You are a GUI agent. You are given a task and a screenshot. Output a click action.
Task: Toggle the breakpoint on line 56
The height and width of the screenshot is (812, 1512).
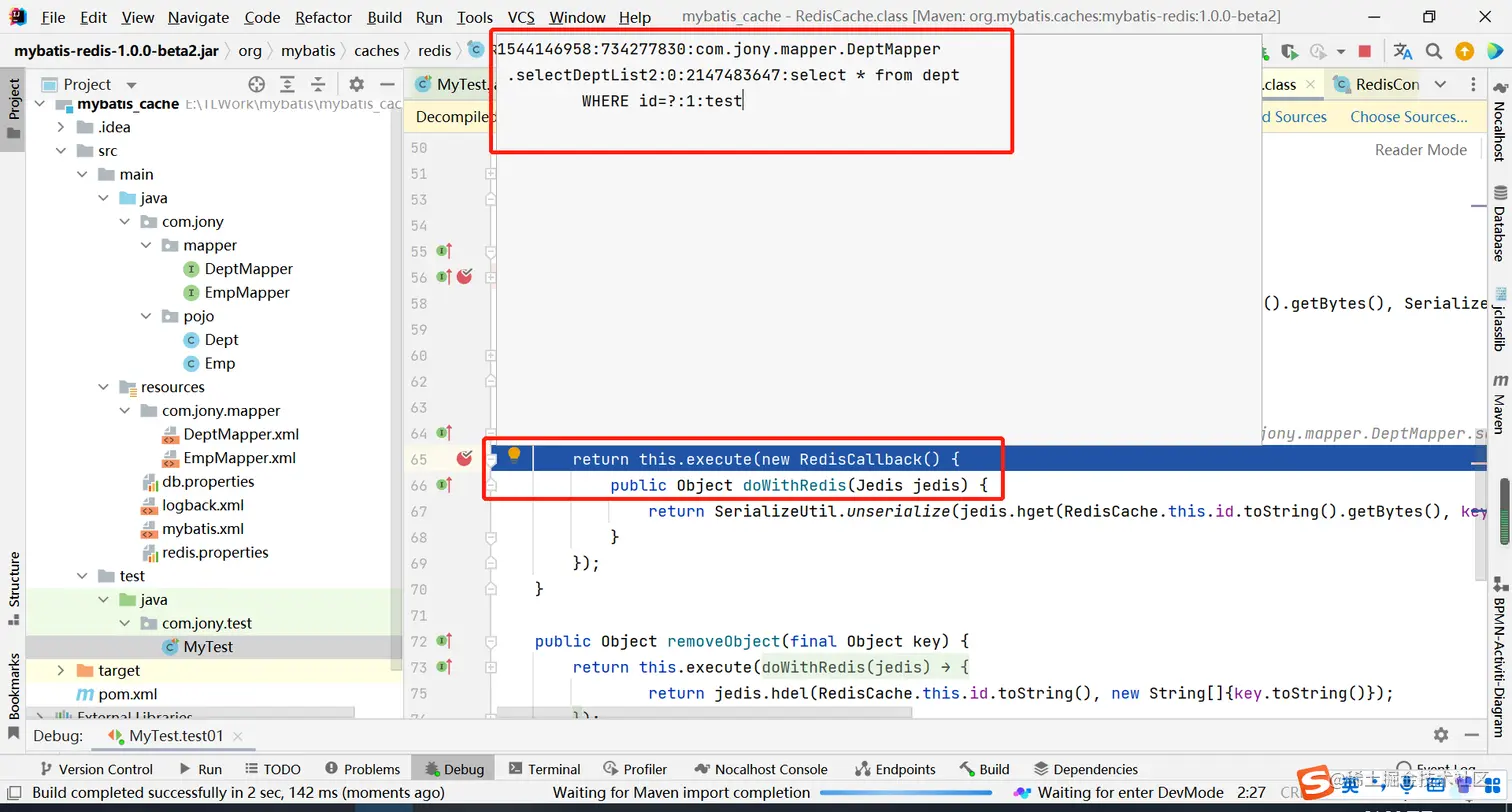(464, 277)
